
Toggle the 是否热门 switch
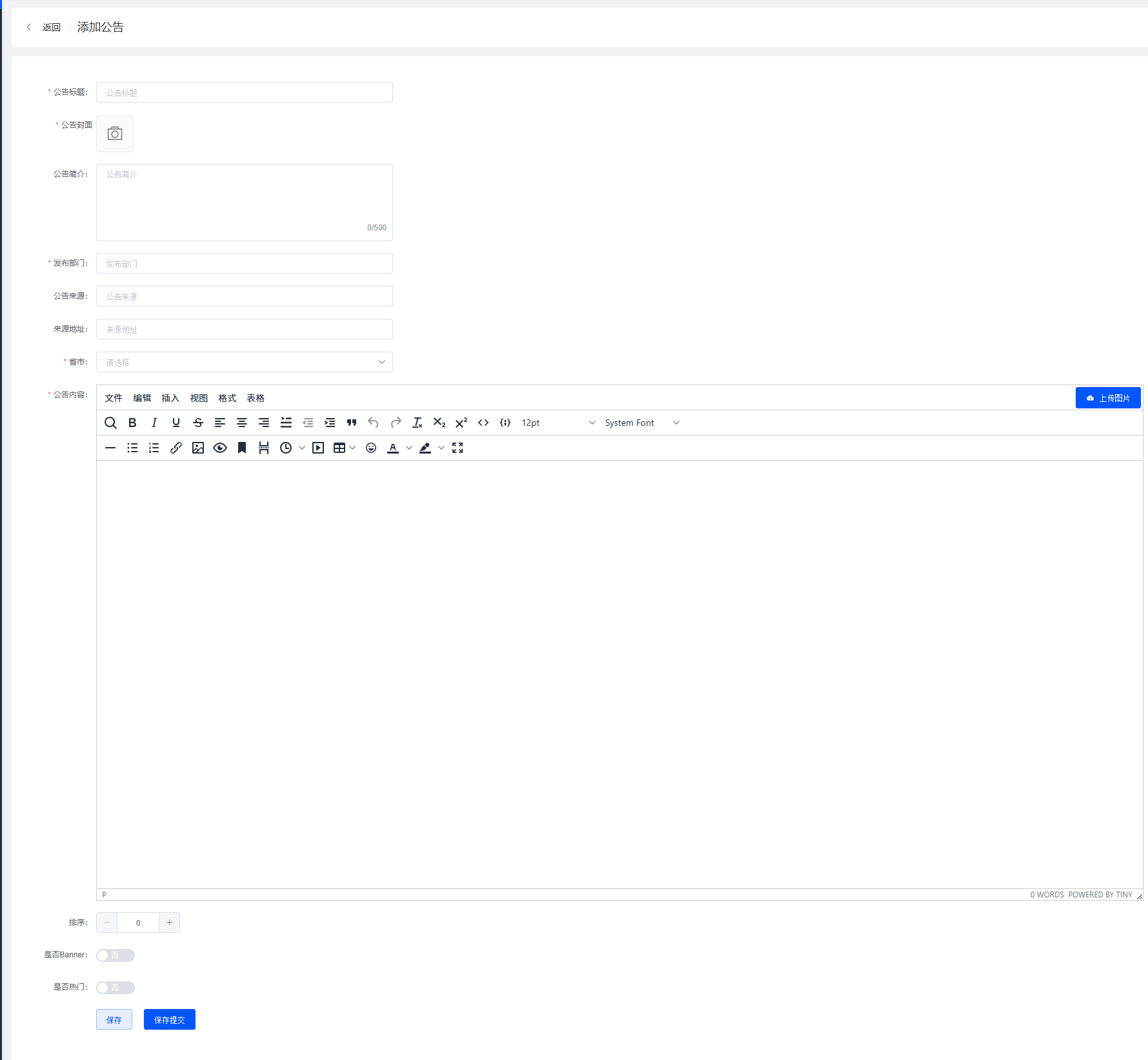click(116, 988)
